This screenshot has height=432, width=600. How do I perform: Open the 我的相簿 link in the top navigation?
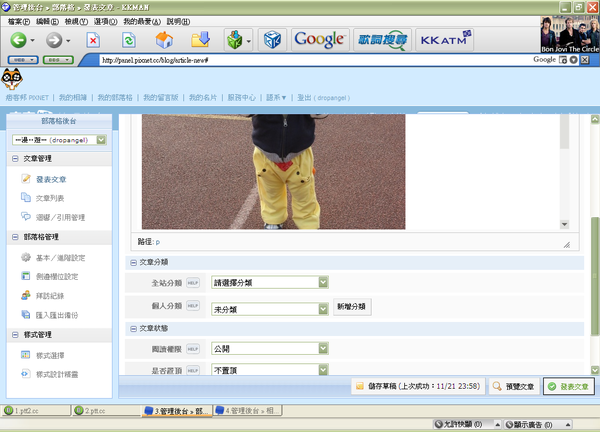pos(73,98)
